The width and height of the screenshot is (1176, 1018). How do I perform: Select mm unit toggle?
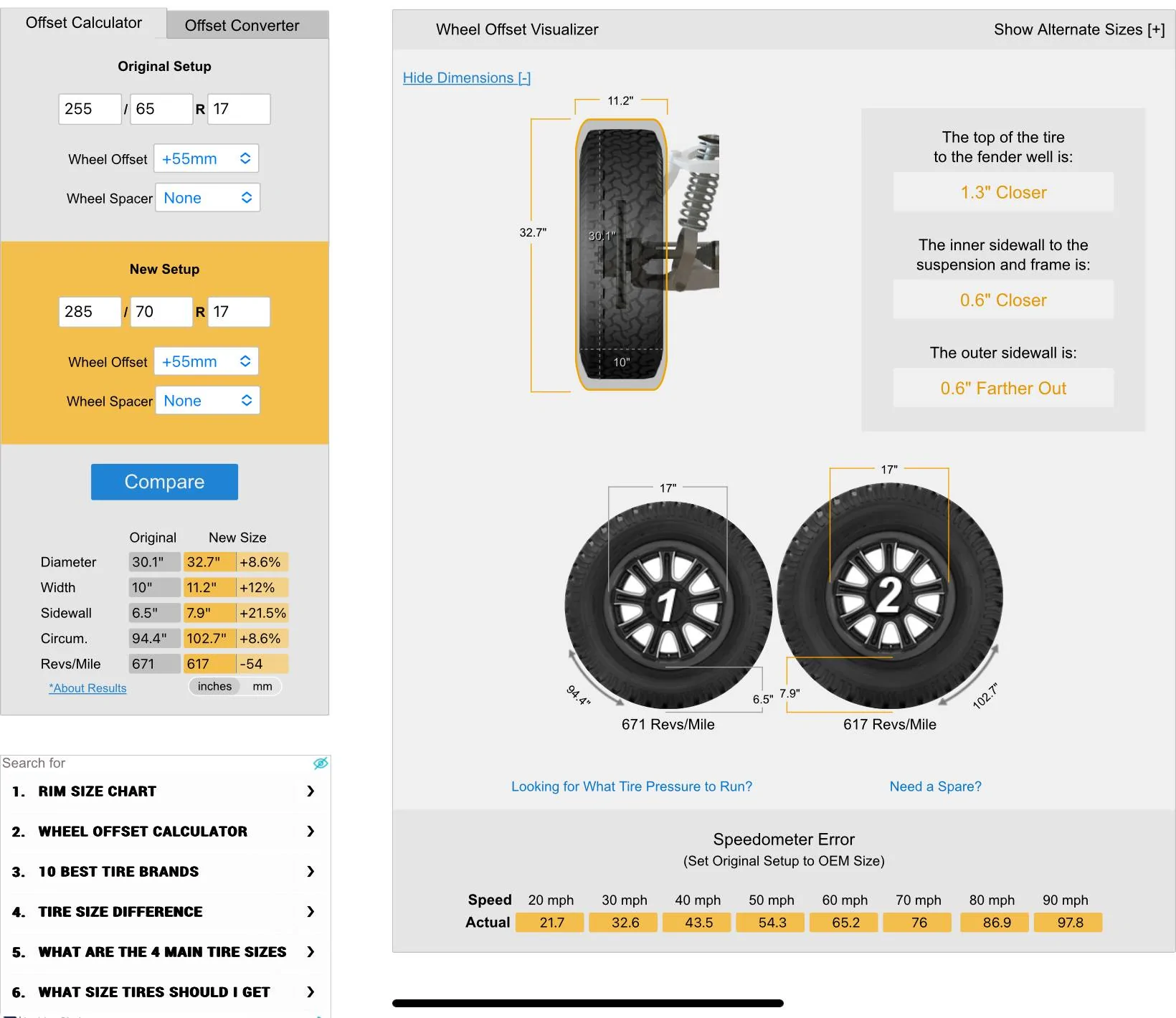pyautogui.click(x=262, y=687)
